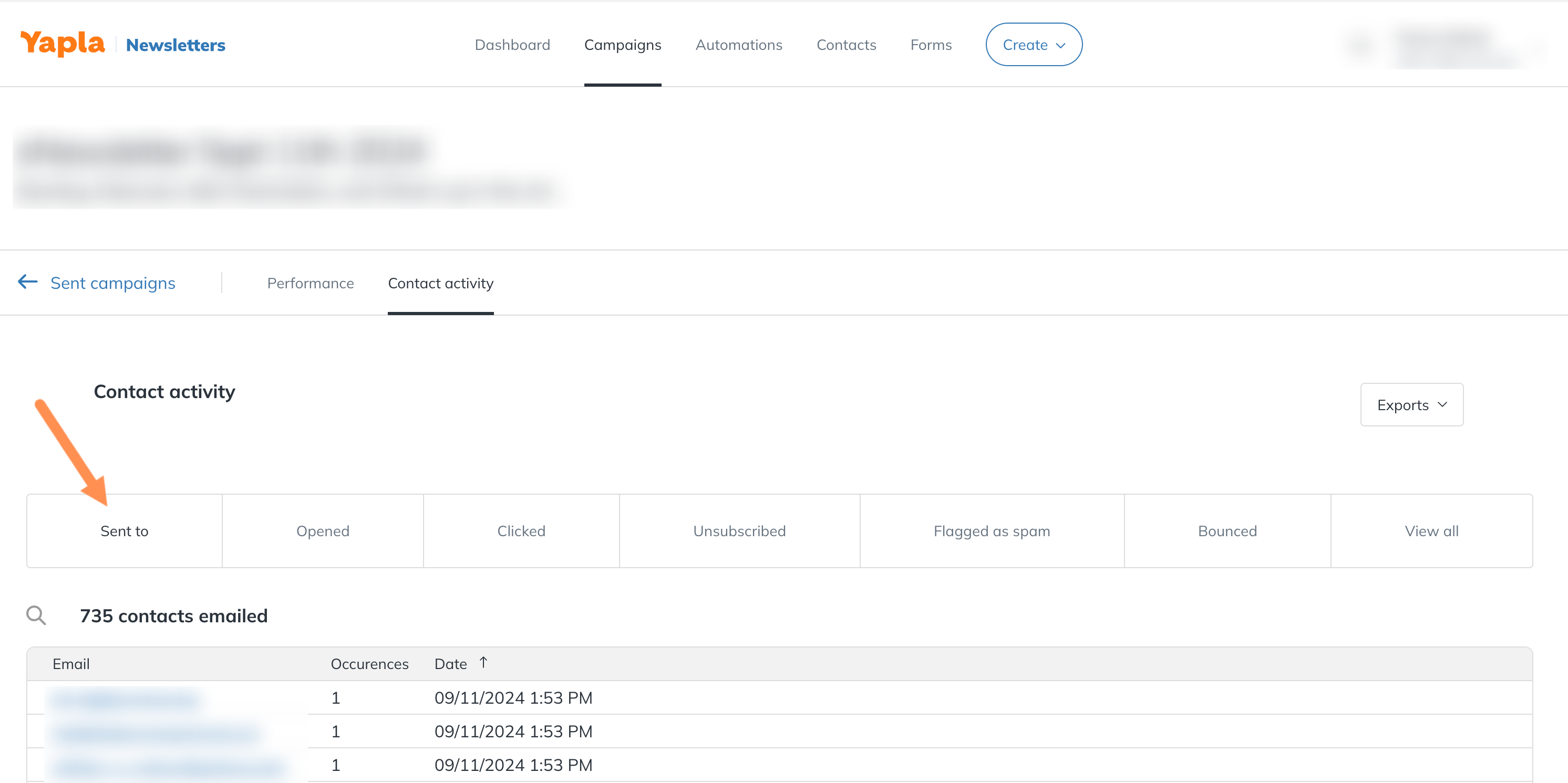Screen dimensions: 1568x783
Task: Sort by the Email column header
Action: [70, 664]
